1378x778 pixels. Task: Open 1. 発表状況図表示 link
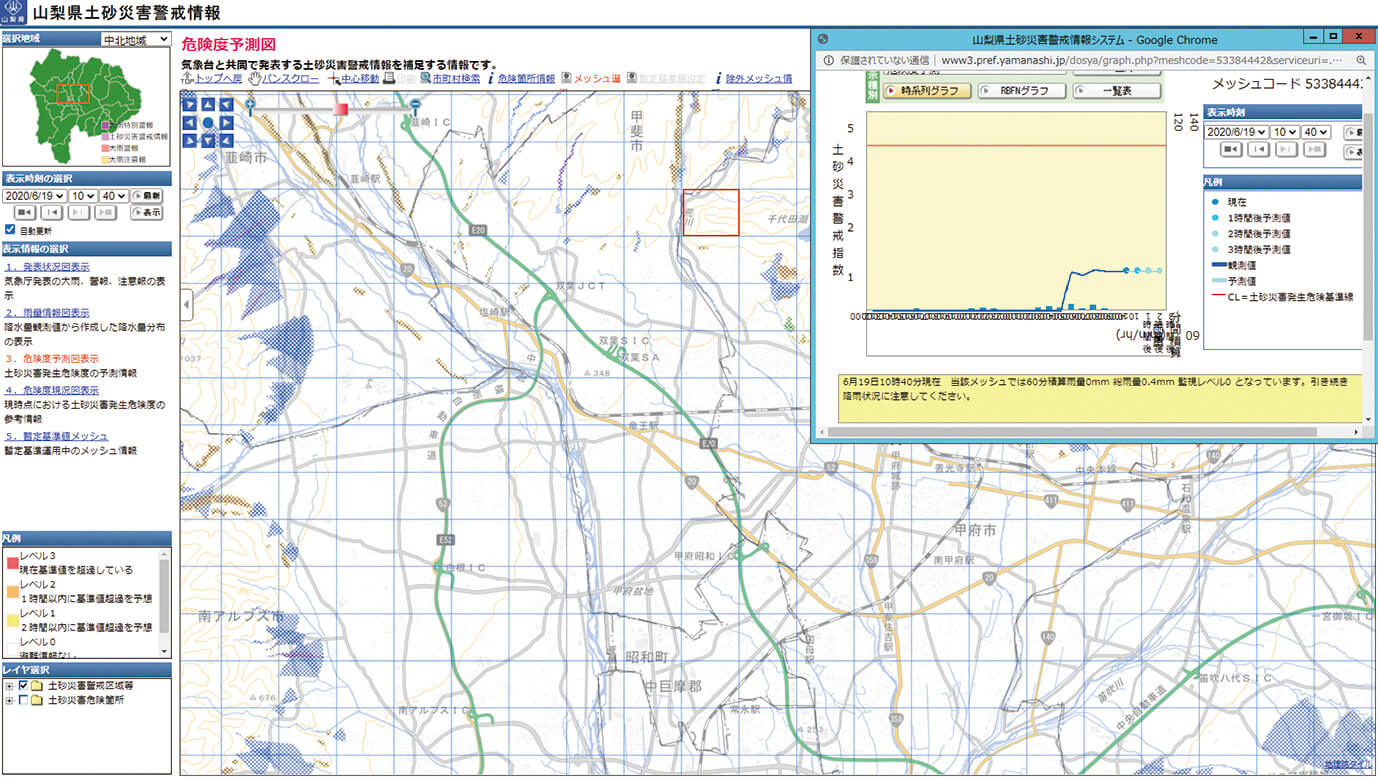coord(46,267)
